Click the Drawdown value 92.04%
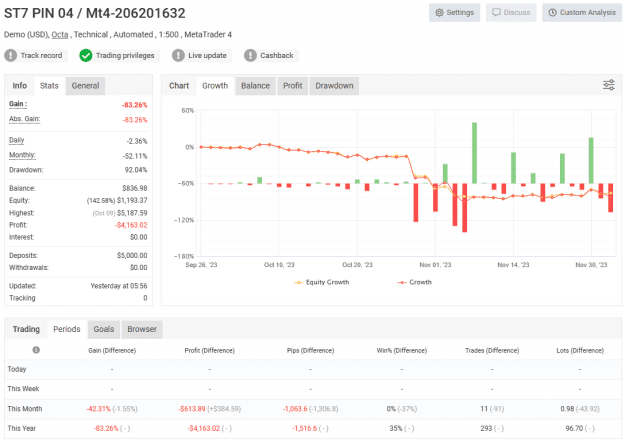625x440 pixels. 136,170
